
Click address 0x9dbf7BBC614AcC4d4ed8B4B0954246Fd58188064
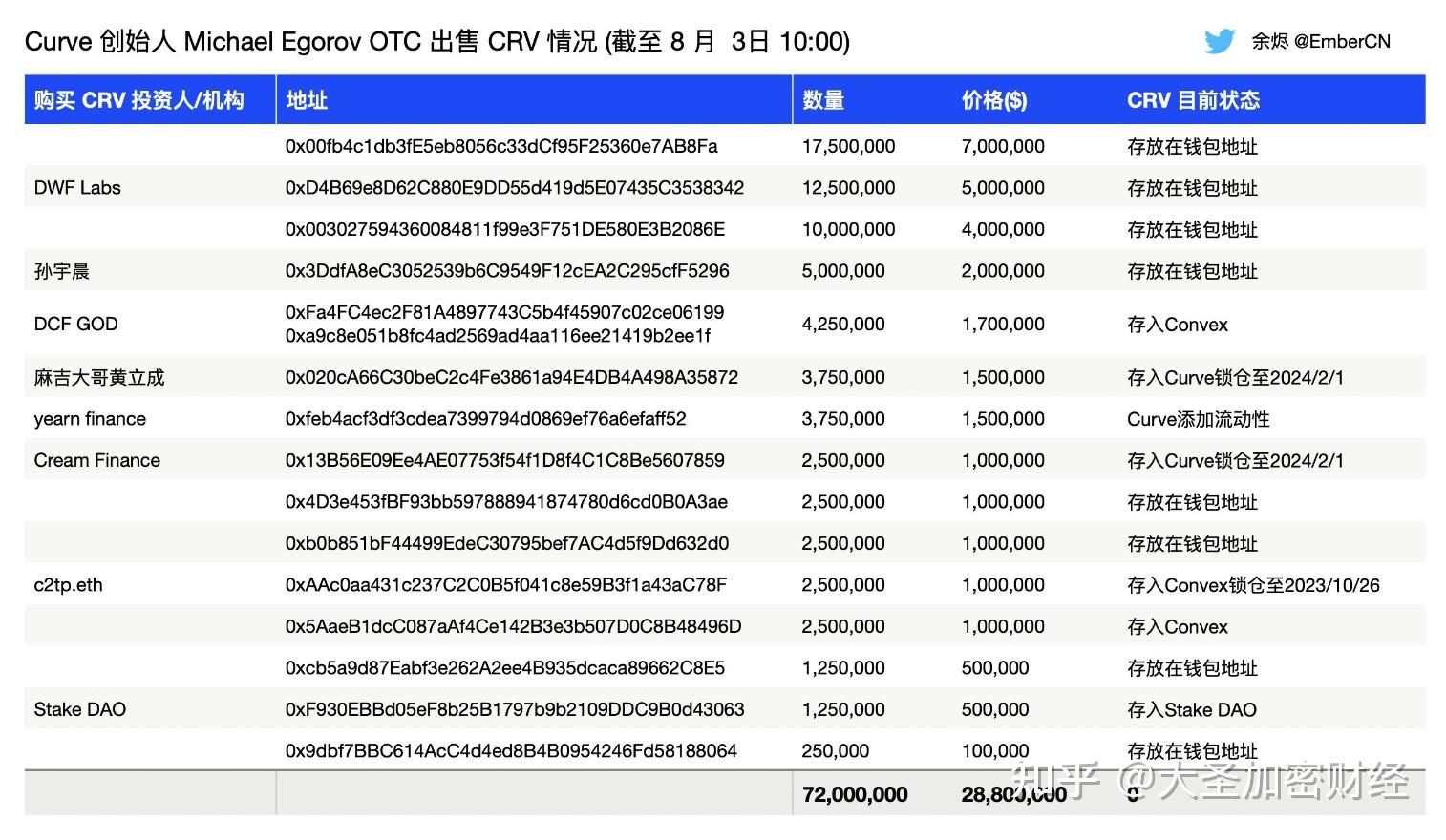point(511,751)
